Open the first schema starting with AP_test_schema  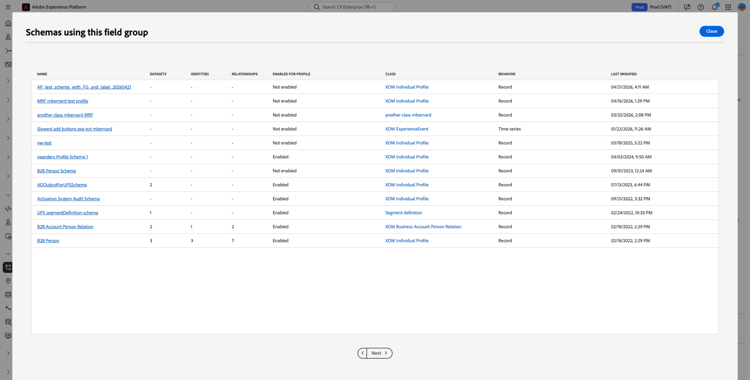click(x=84, y=87)
